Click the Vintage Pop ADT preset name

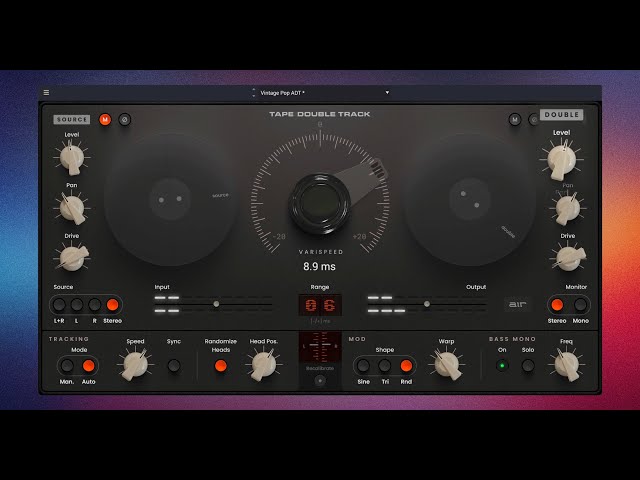(282, 93)
